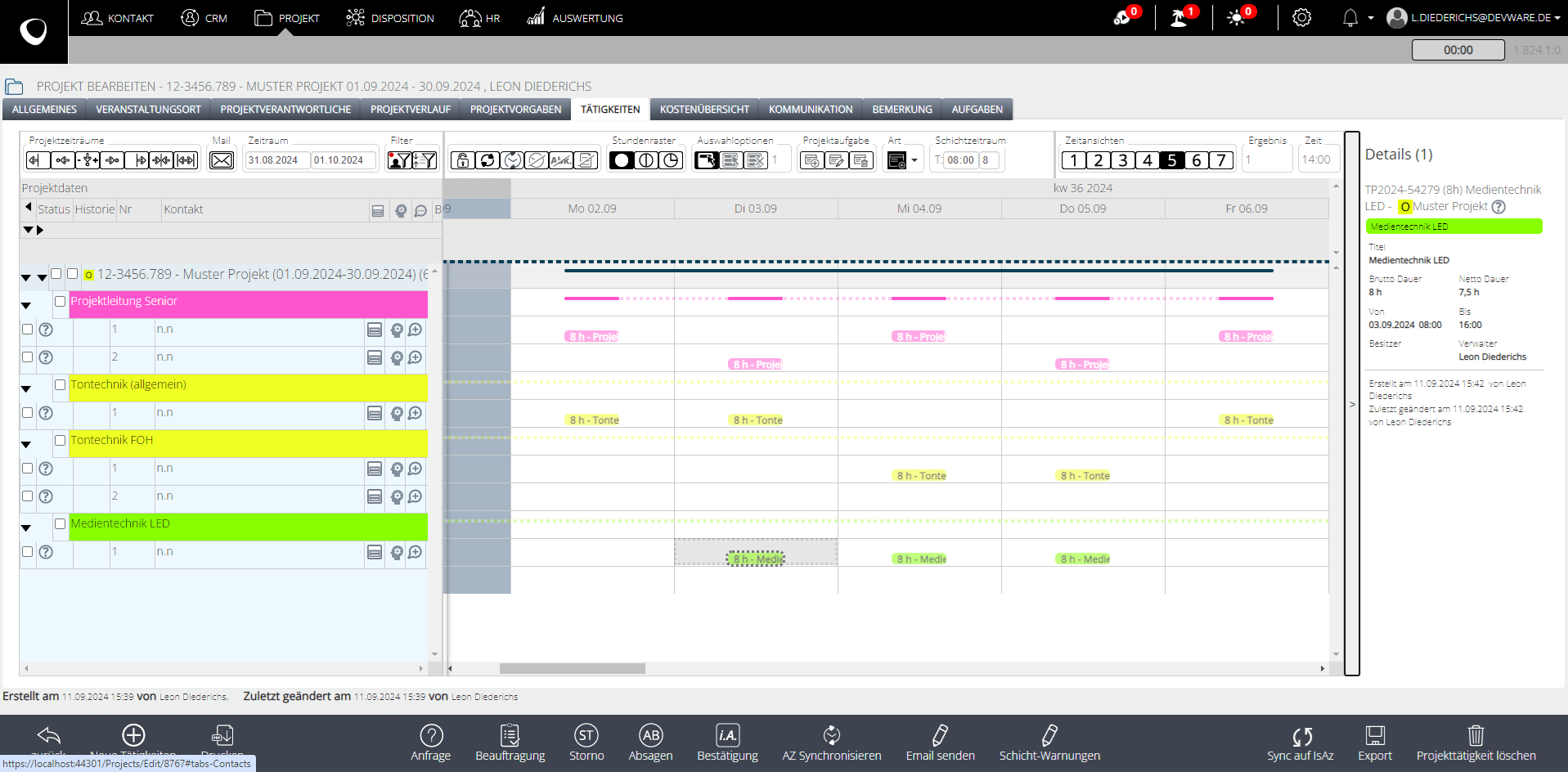The height and width of the screenshot is (772, 1568).
Task: Tick the Medientechnik LED group checkbox
Action: 60,523
